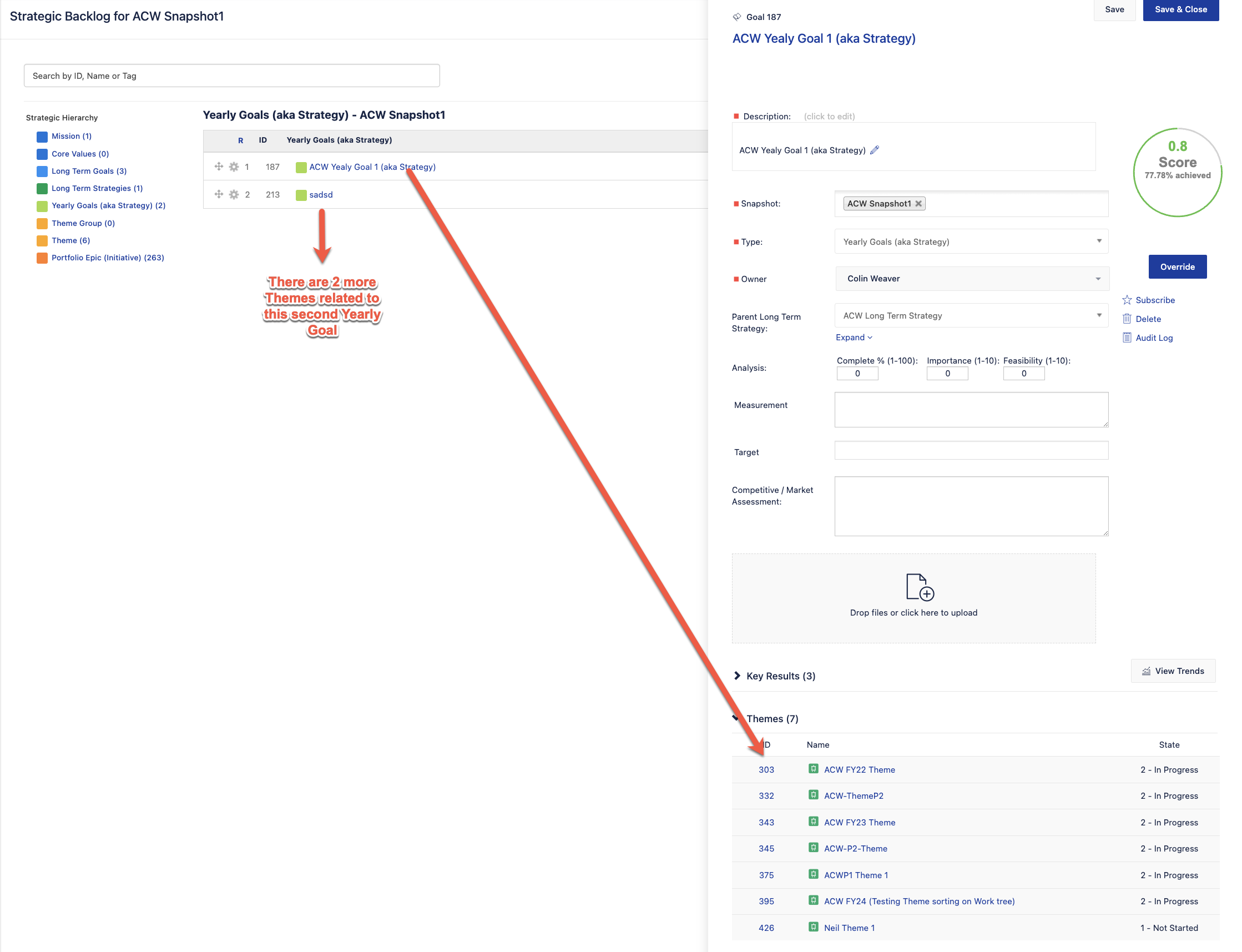
Task: Open the Type dropdown
Action: 971,241
